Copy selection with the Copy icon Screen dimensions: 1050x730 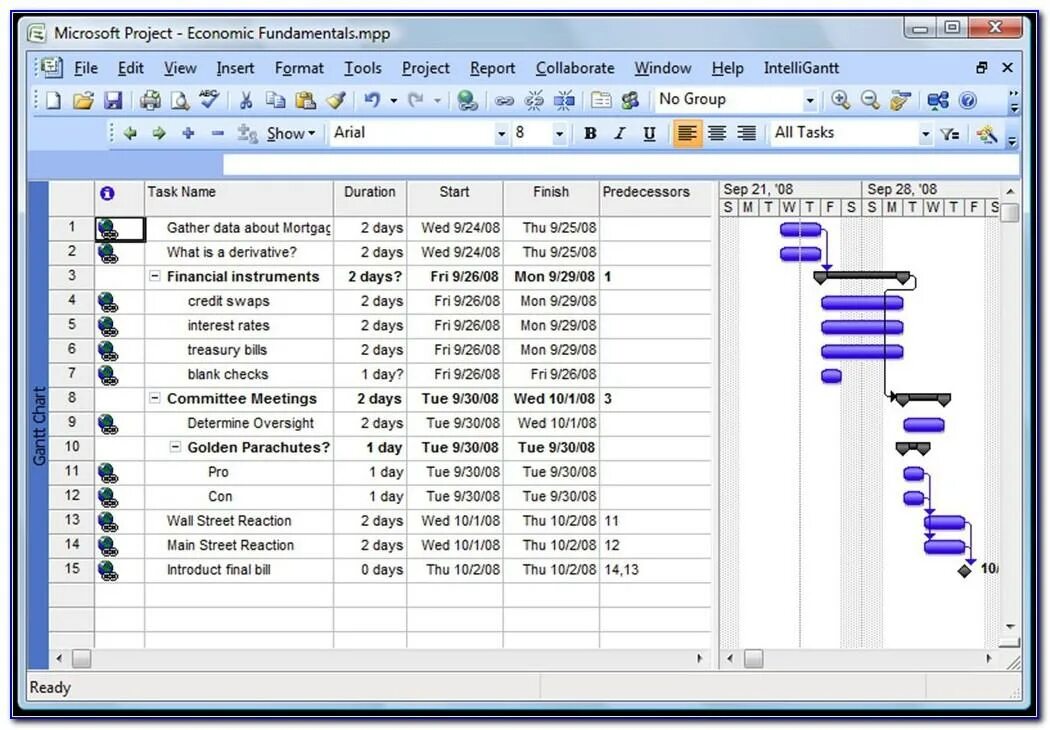click(275, 100)
